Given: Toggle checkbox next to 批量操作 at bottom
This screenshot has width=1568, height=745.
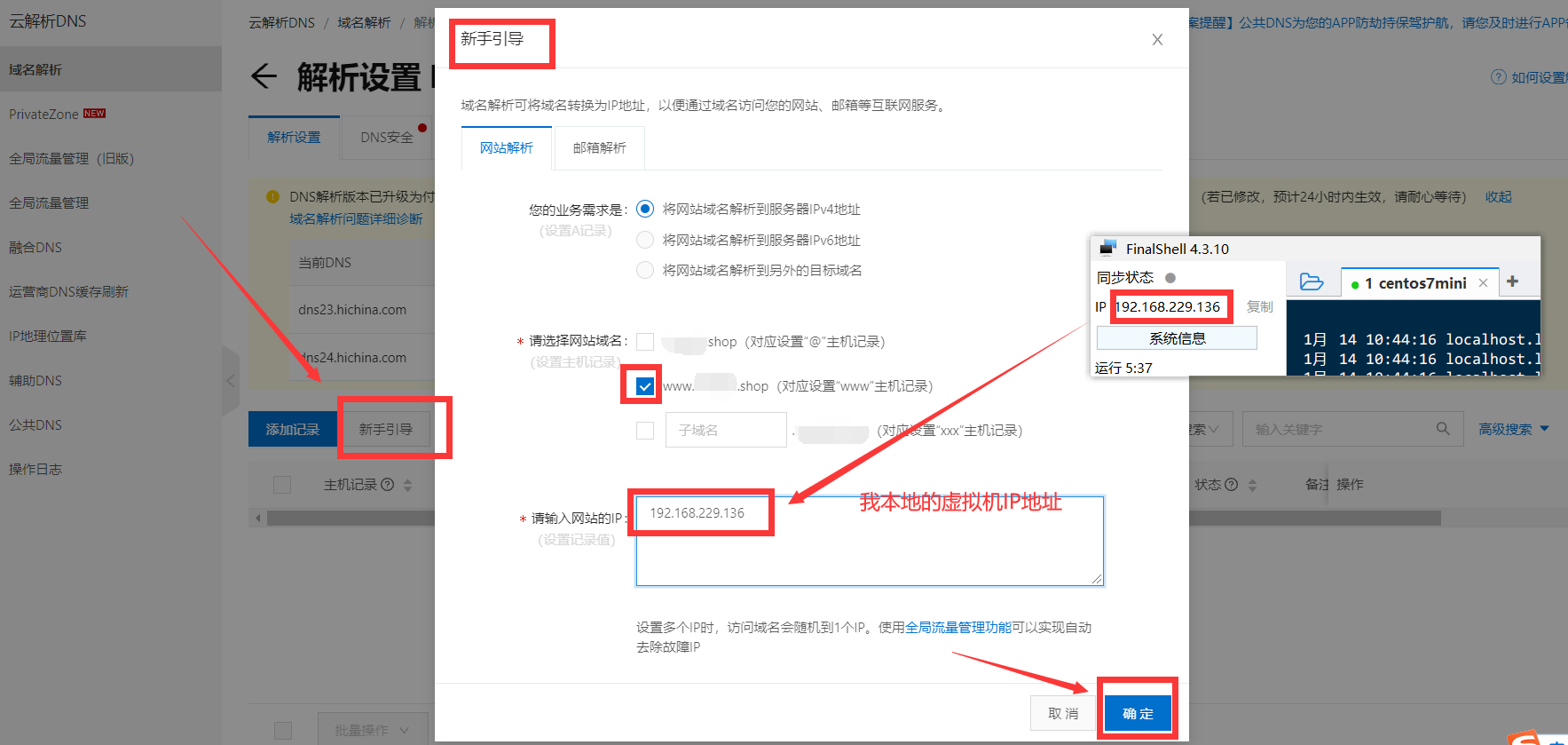Looking at the screenshot, I should [x=283, y=731].
